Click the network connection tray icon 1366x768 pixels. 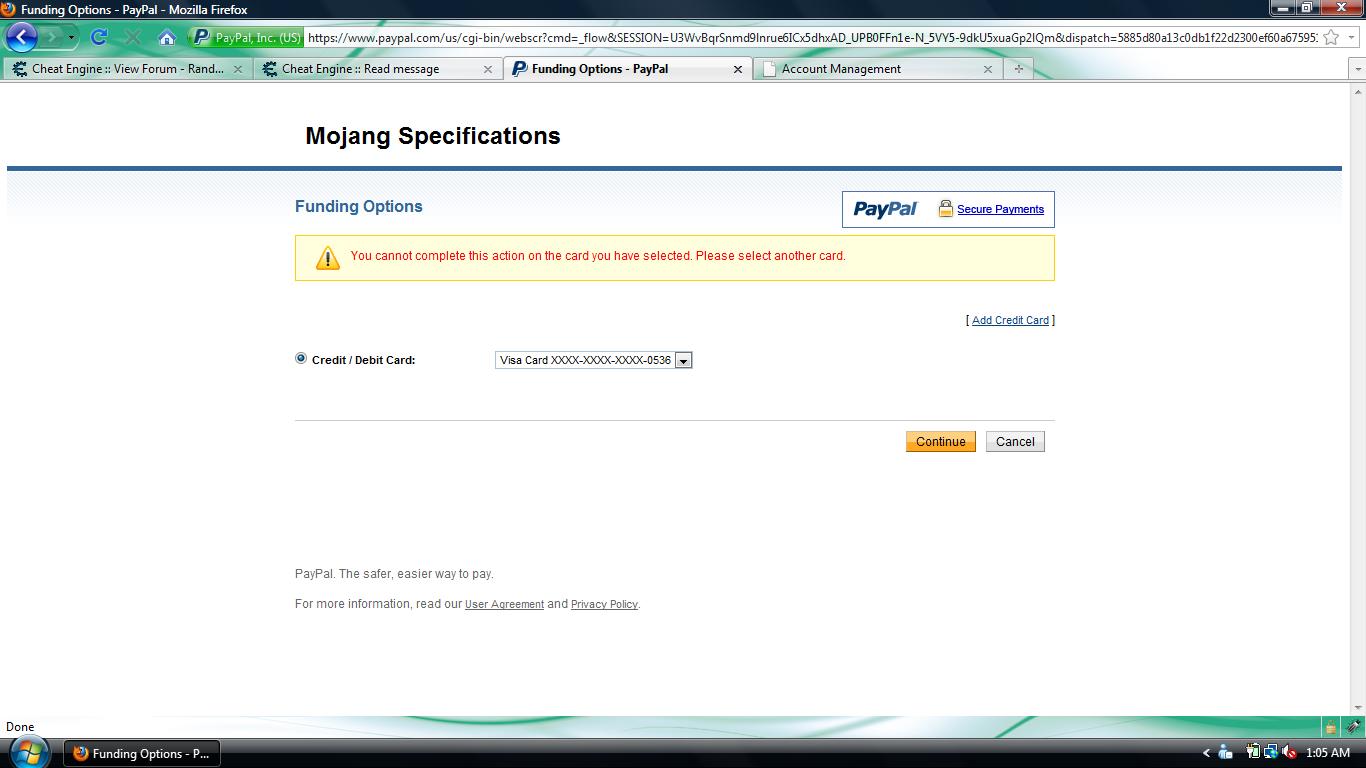point(1271,752)
